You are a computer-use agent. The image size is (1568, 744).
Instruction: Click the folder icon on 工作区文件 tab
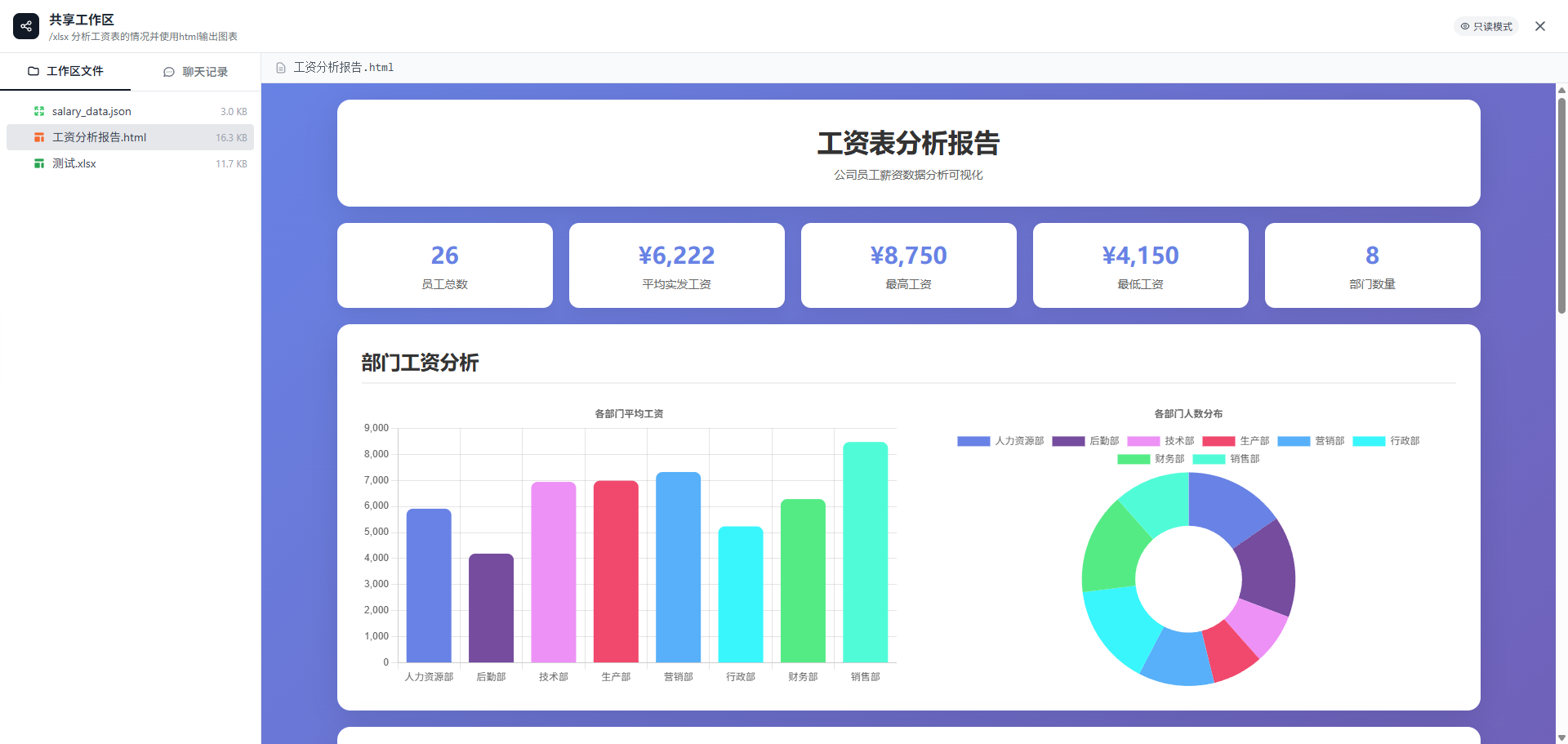click(33, 71)
